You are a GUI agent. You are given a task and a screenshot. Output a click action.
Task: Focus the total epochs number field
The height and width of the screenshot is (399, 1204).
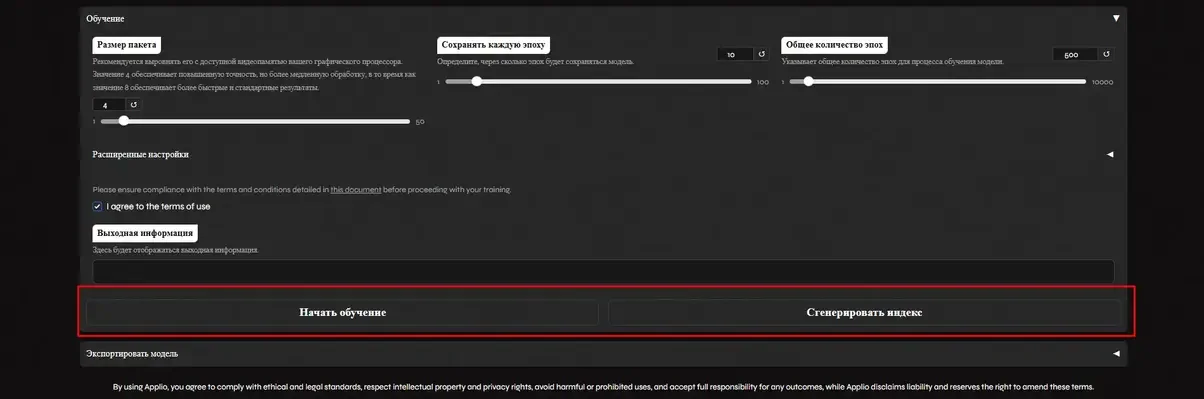coord(1076,54)
